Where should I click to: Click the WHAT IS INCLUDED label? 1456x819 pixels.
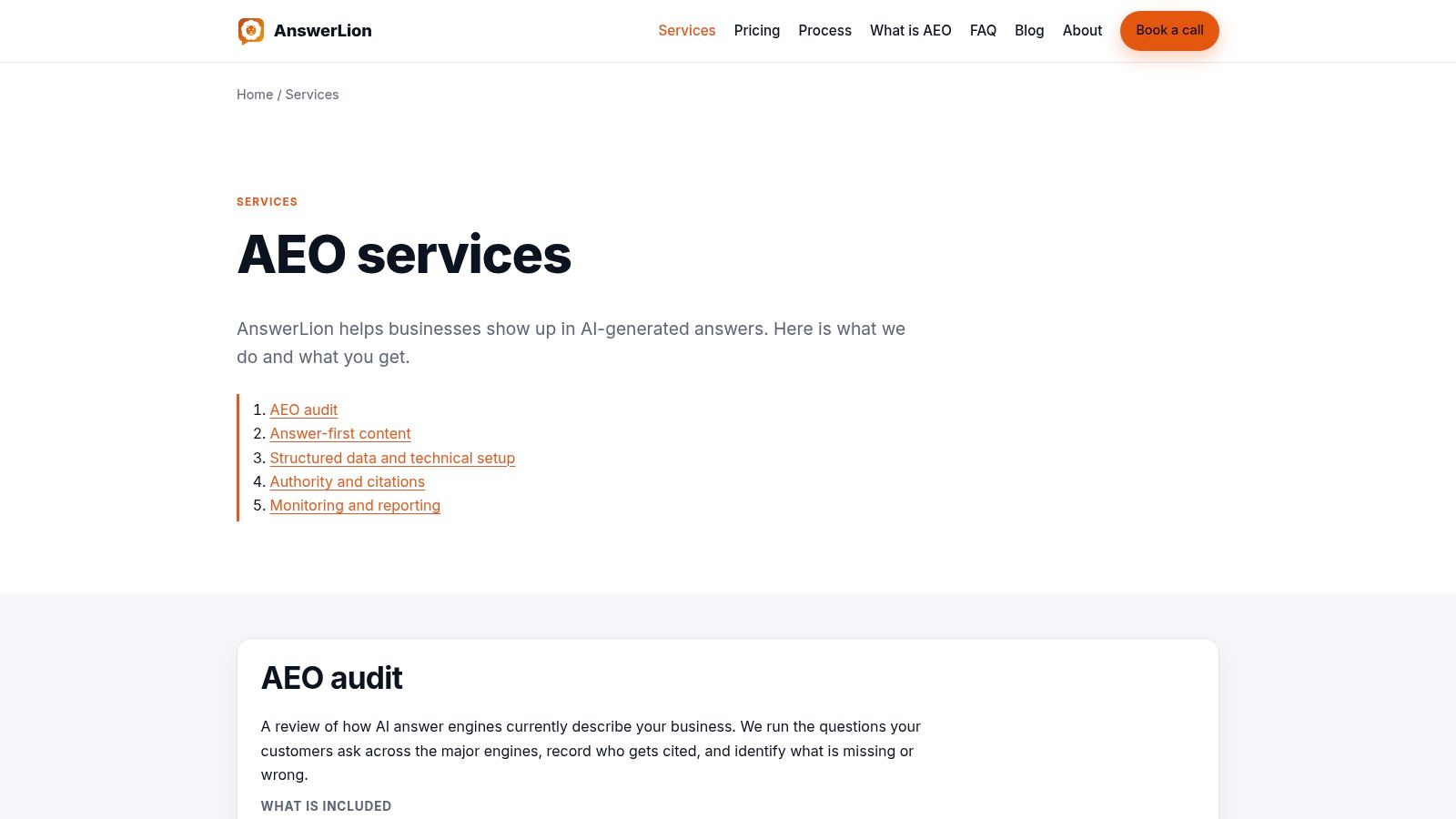pos(326,806)
